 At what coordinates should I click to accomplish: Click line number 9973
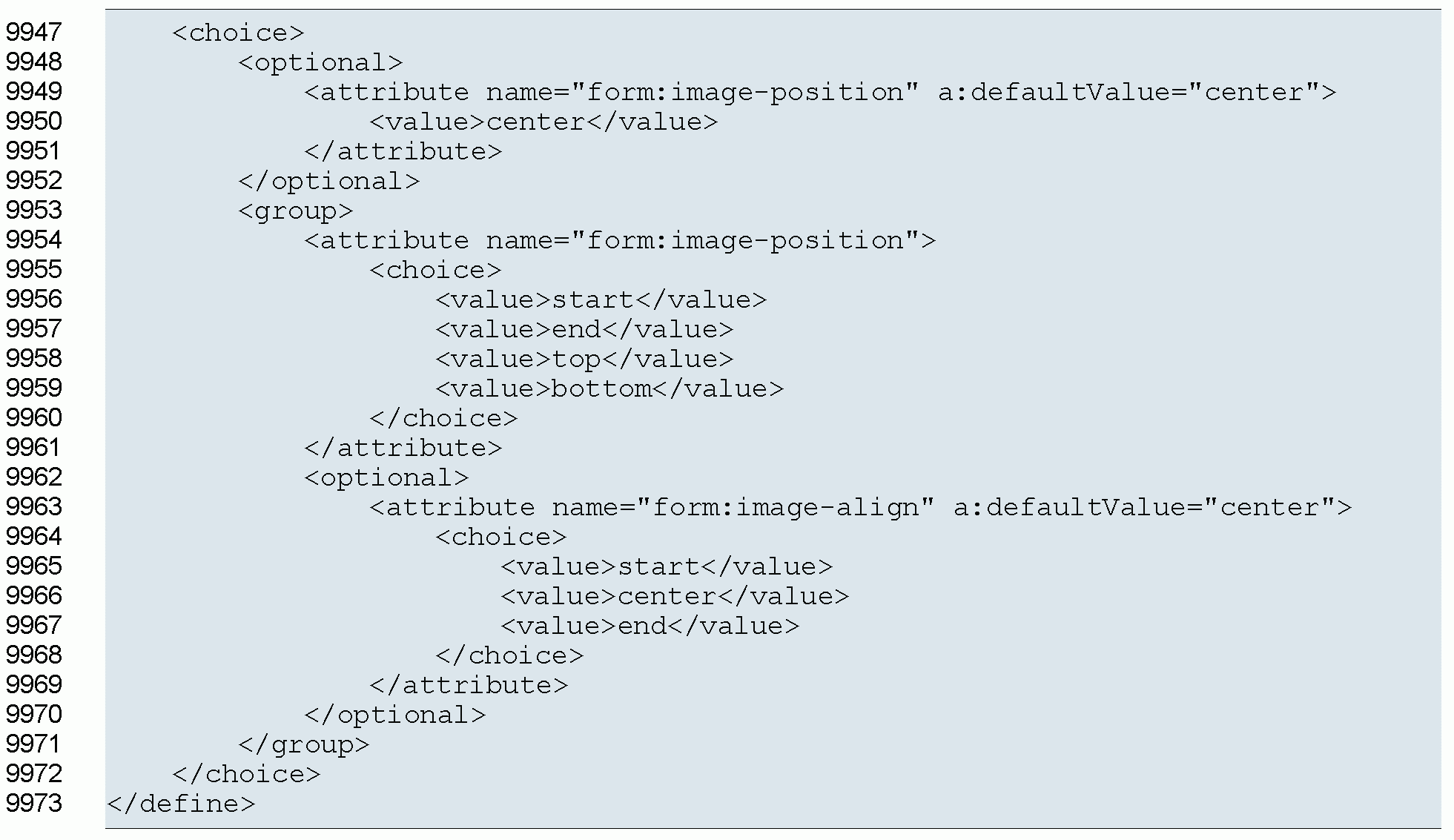point(34,804)
